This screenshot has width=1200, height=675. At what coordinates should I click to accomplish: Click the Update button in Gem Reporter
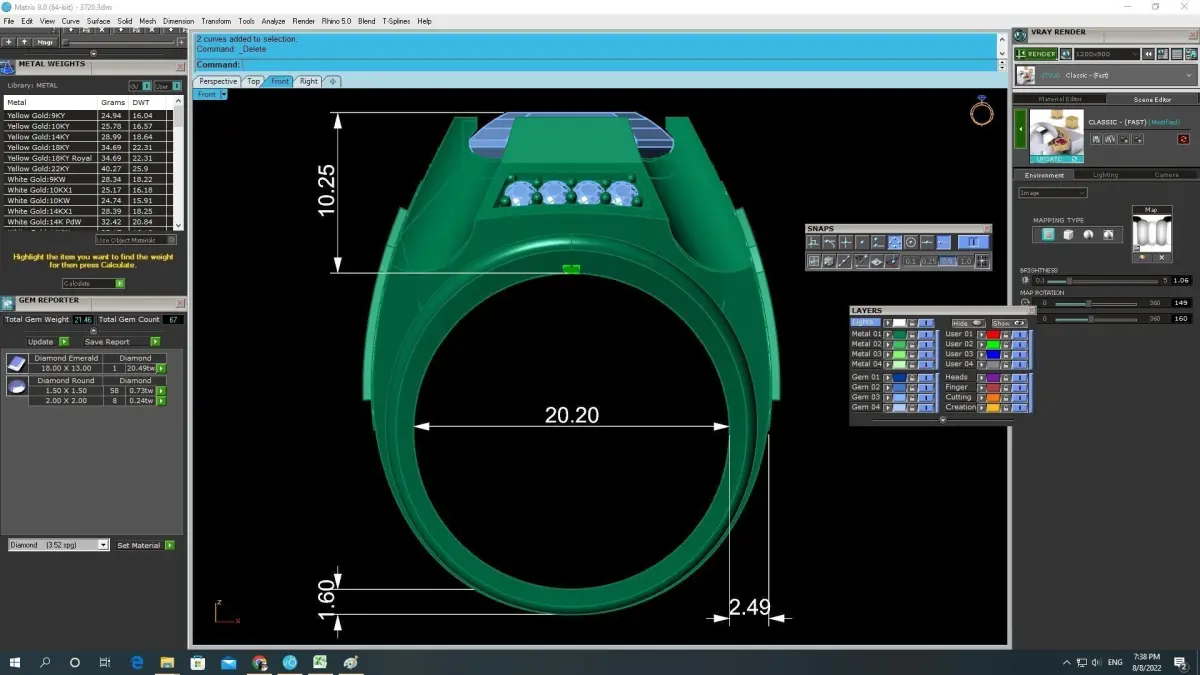[47, 342]
